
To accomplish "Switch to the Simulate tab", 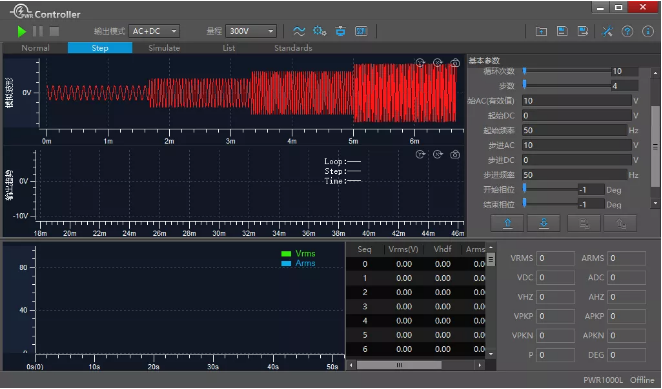I will point(164,48).
